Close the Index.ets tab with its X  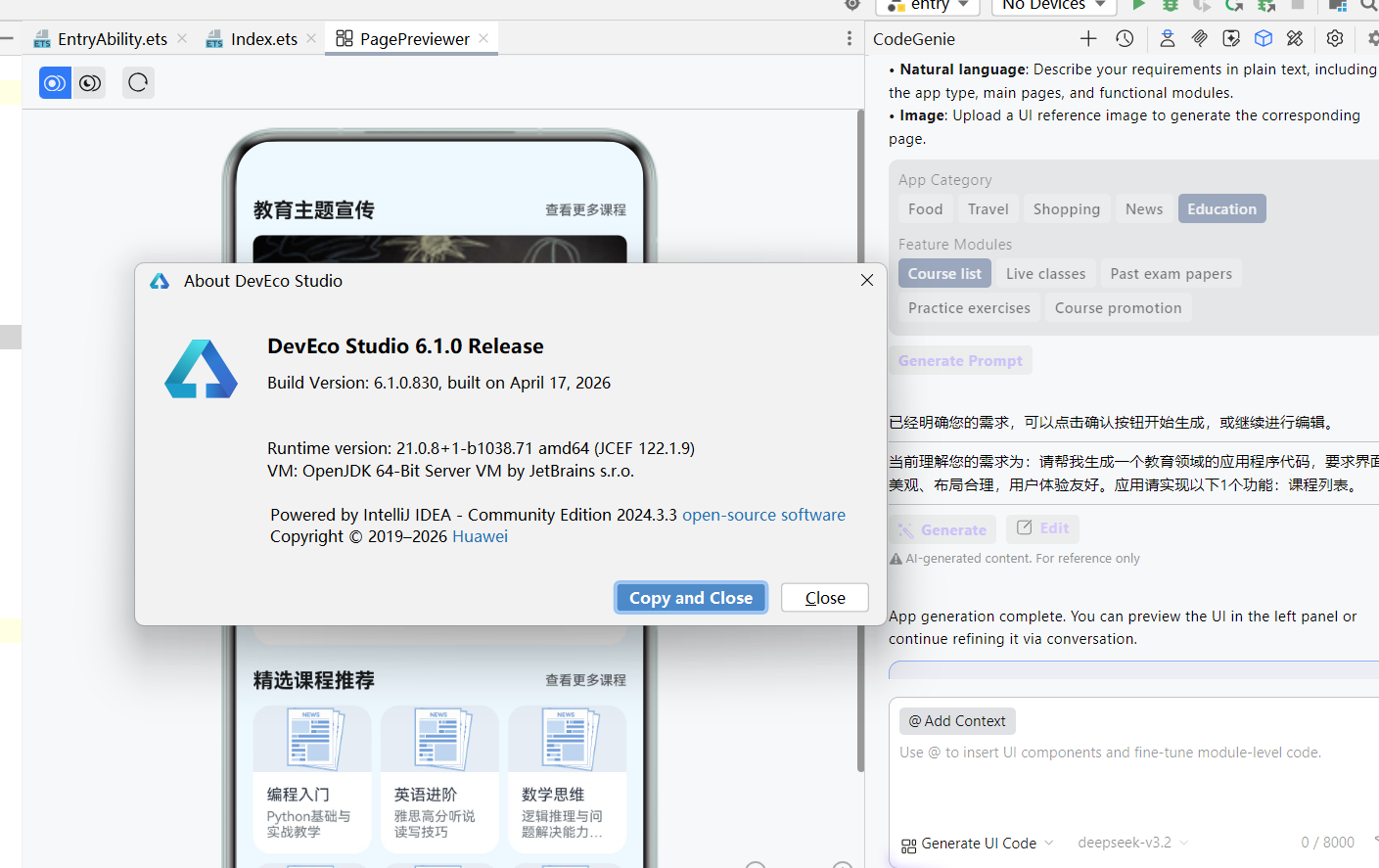tap(311, 38)
